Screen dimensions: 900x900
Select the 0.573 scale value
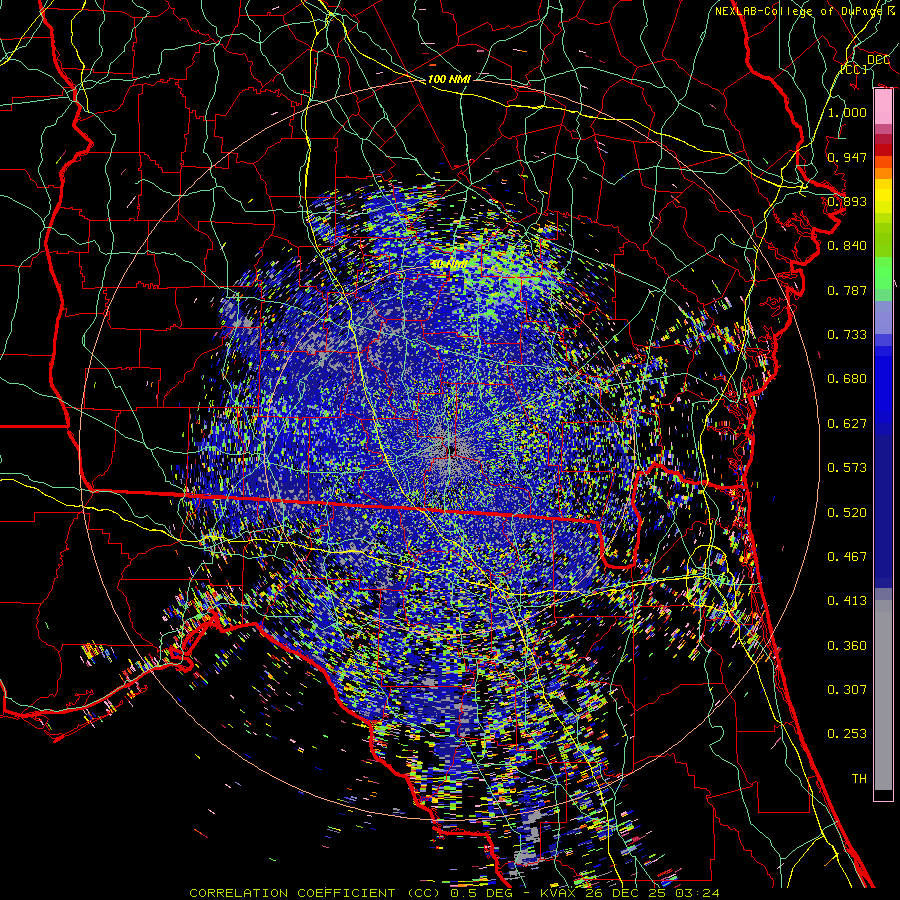(847, 468)
